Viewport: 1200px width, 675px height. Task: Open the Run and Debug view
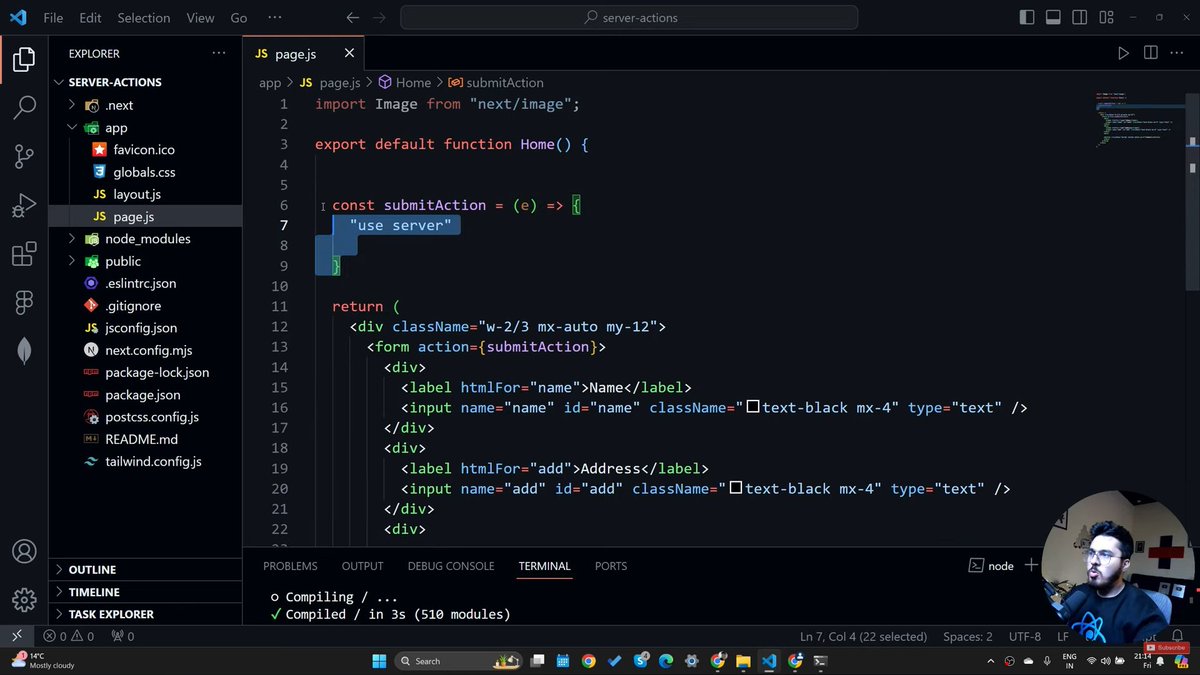click(24, 205)
